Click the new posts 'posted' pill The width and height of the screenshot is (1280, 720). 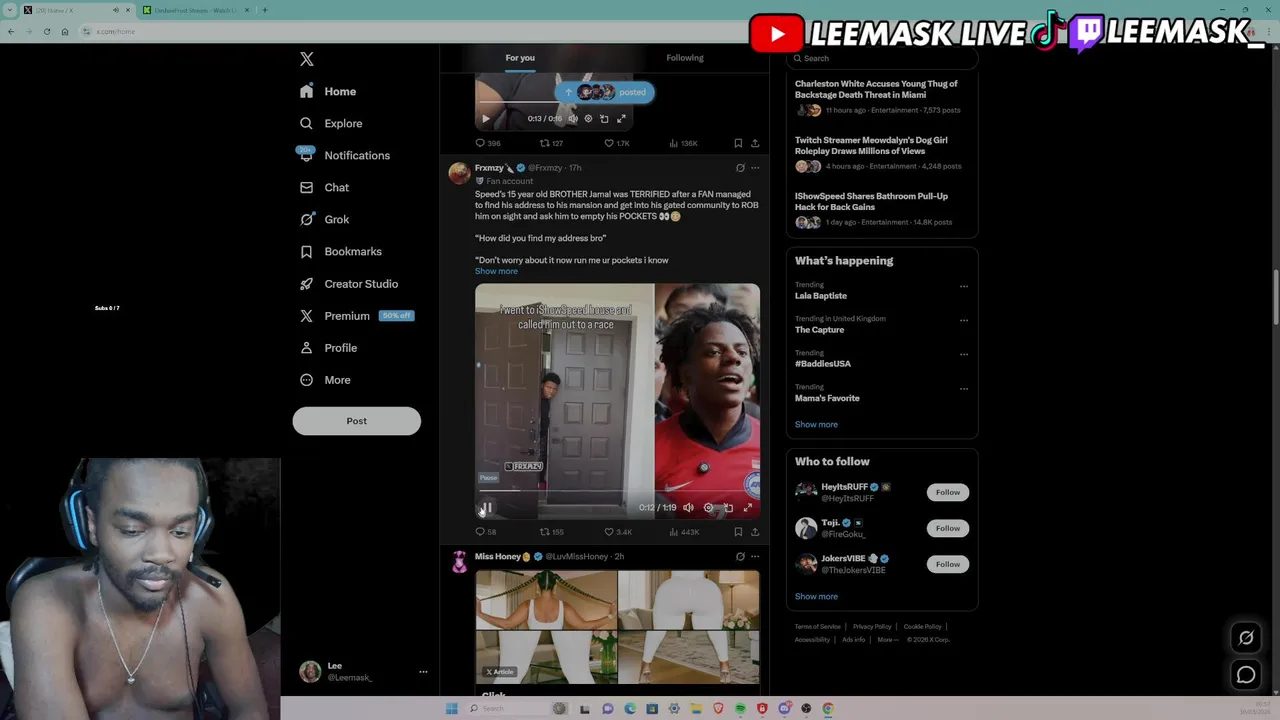tap(605, 92)
